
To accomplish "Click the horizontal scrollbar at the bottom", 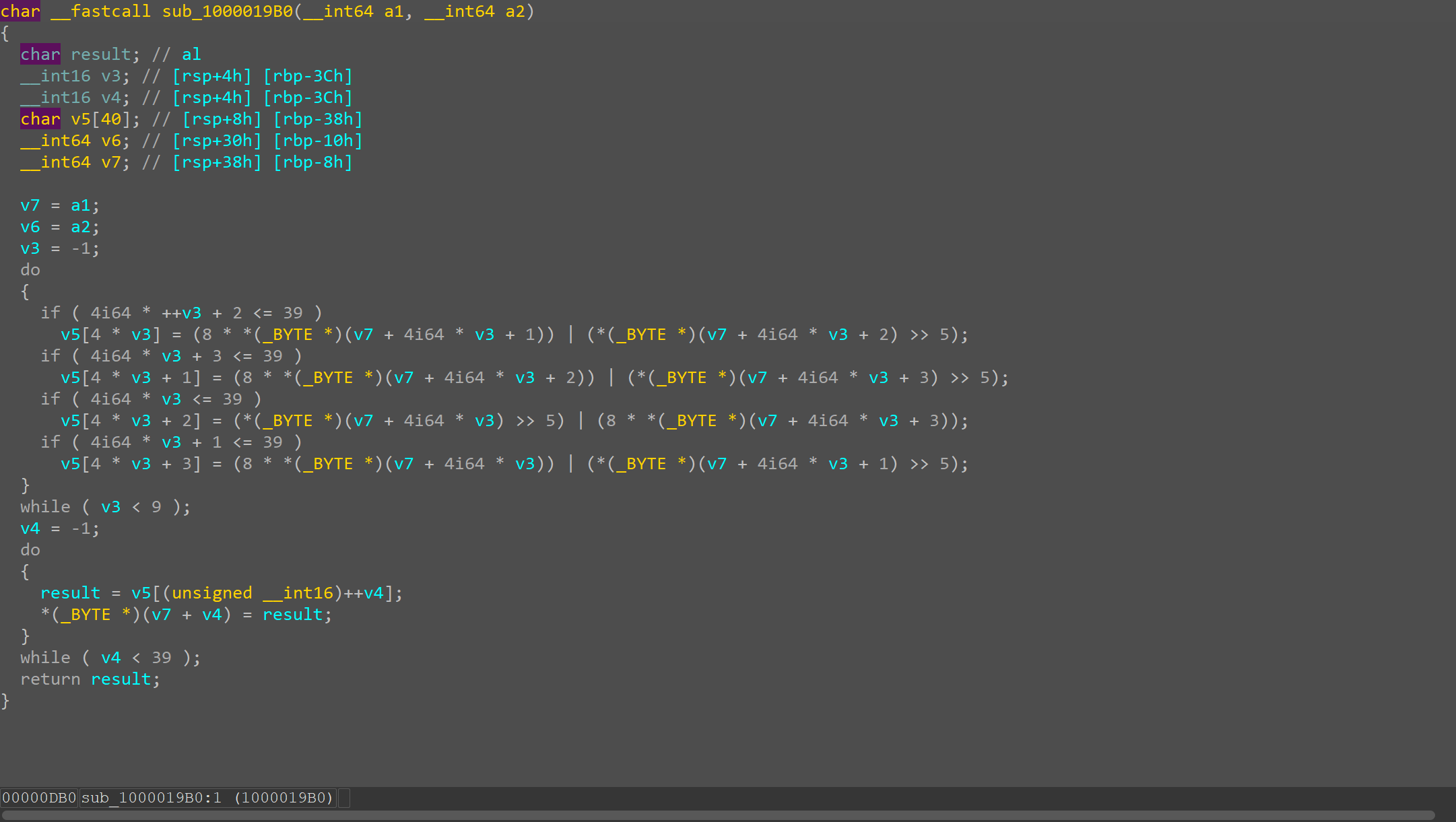I will point(717,815).
